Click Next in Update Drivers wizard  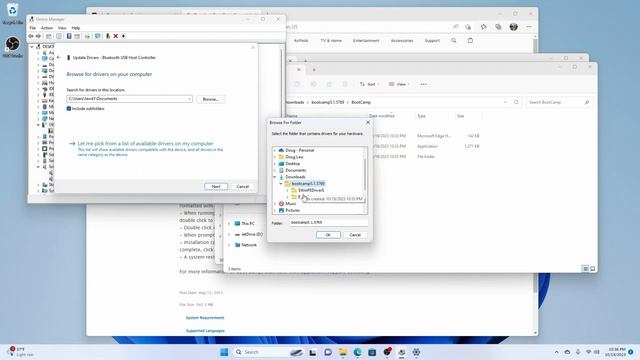tap(216, 187)
